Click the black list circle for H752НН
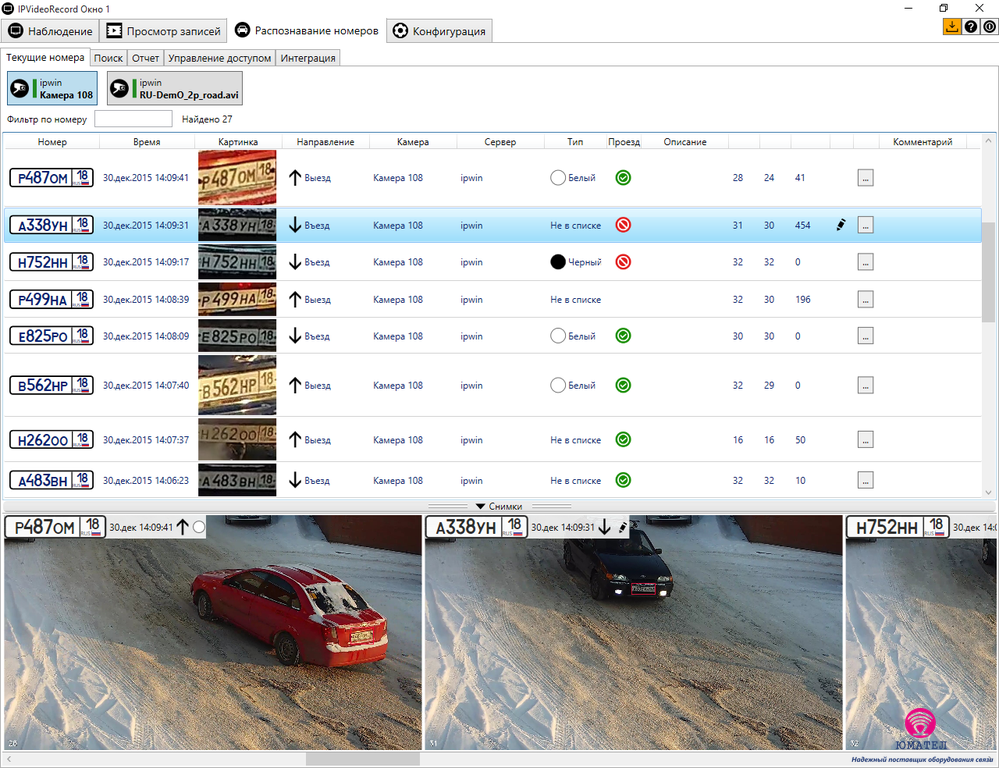The image size is (999, 768). (558, 262)
